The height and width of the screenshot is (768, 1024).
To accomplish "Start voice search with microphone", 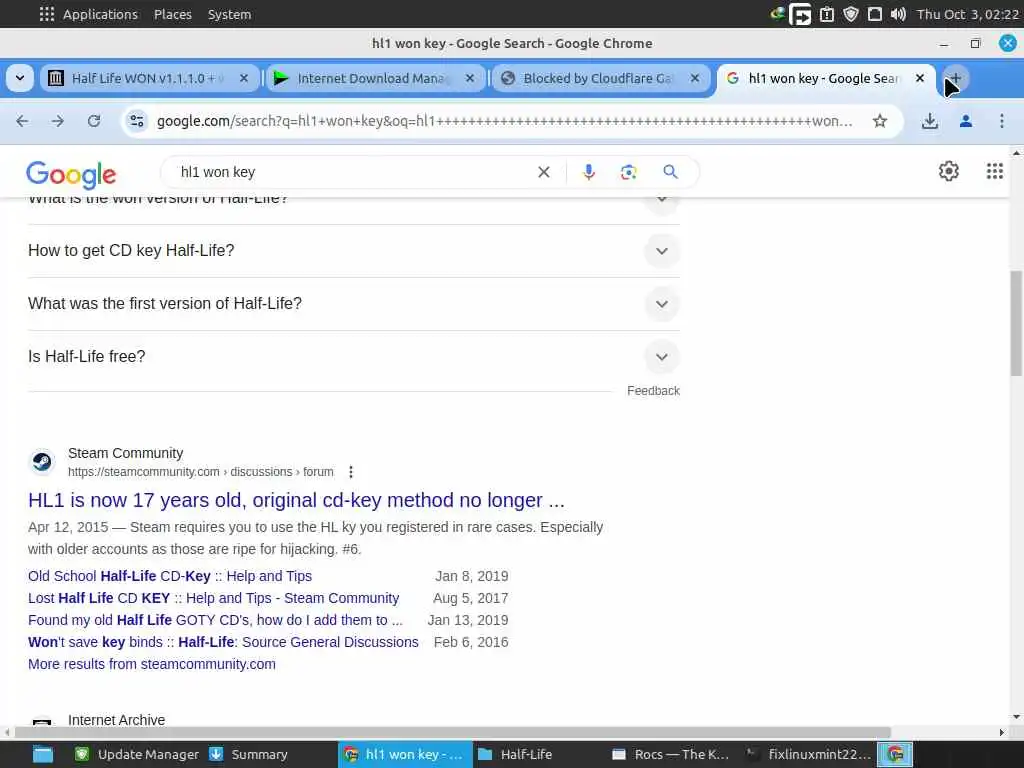I will (588, 172).
